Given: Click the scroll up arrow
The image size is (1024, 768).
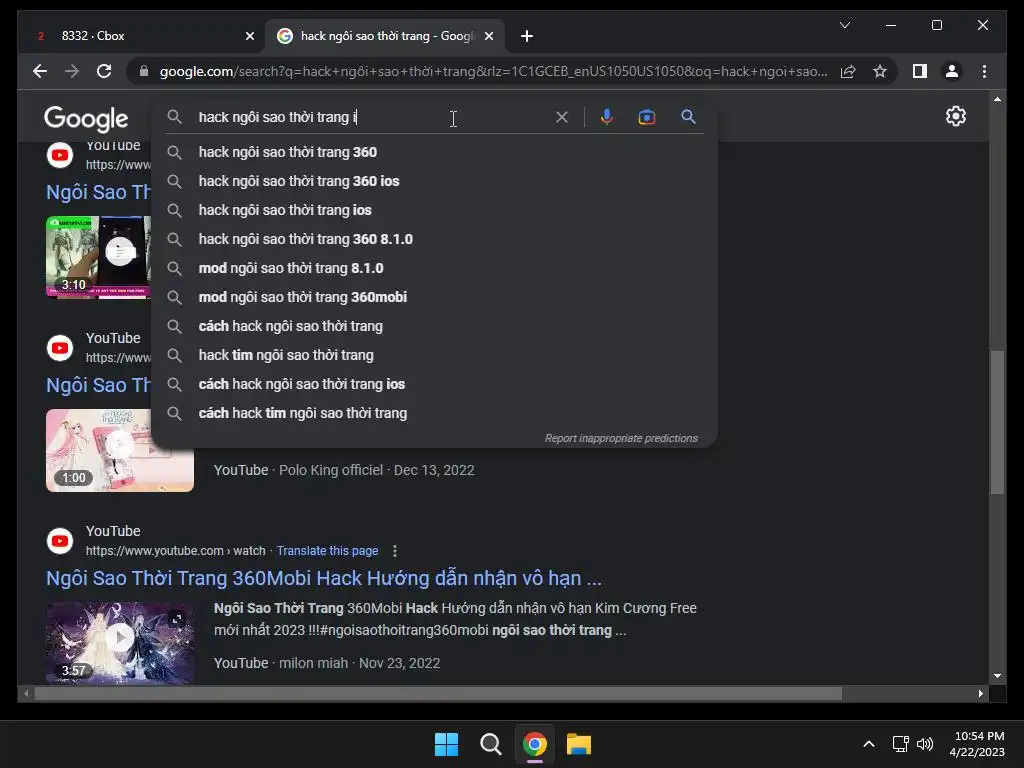Looking at the screenshot, I should point(997,99).
